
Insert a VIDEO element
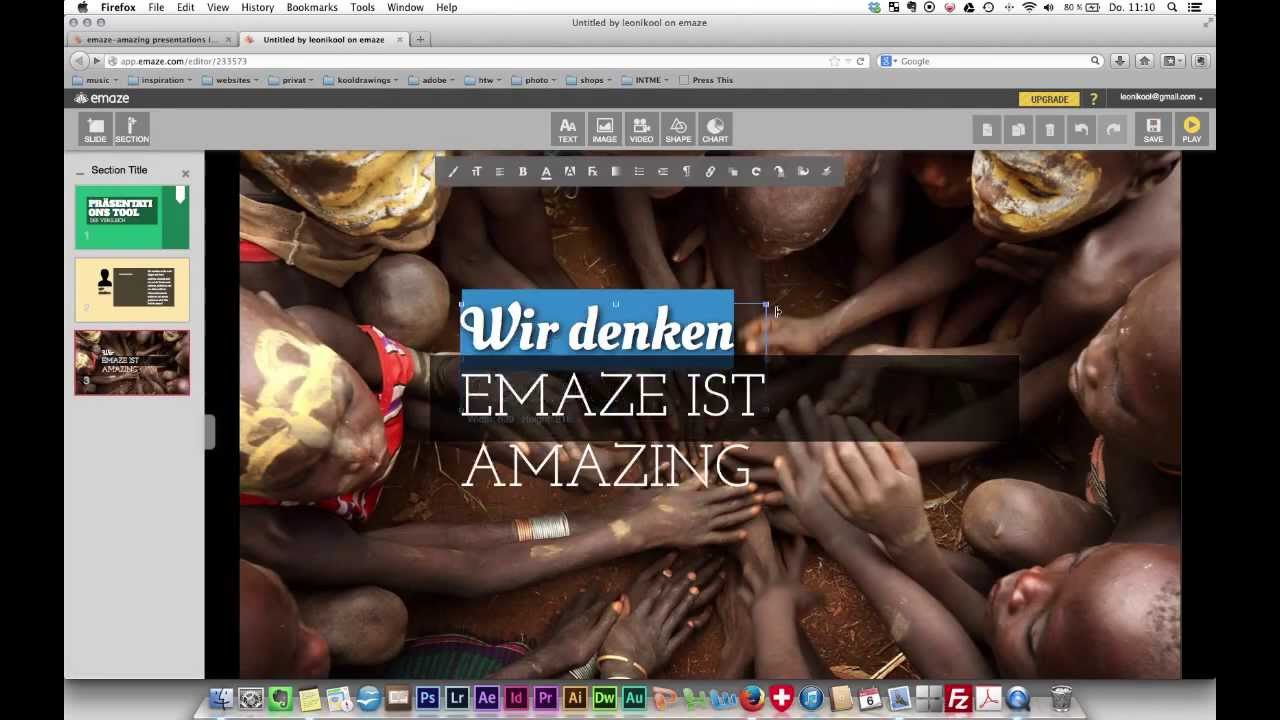pos(641,128)
